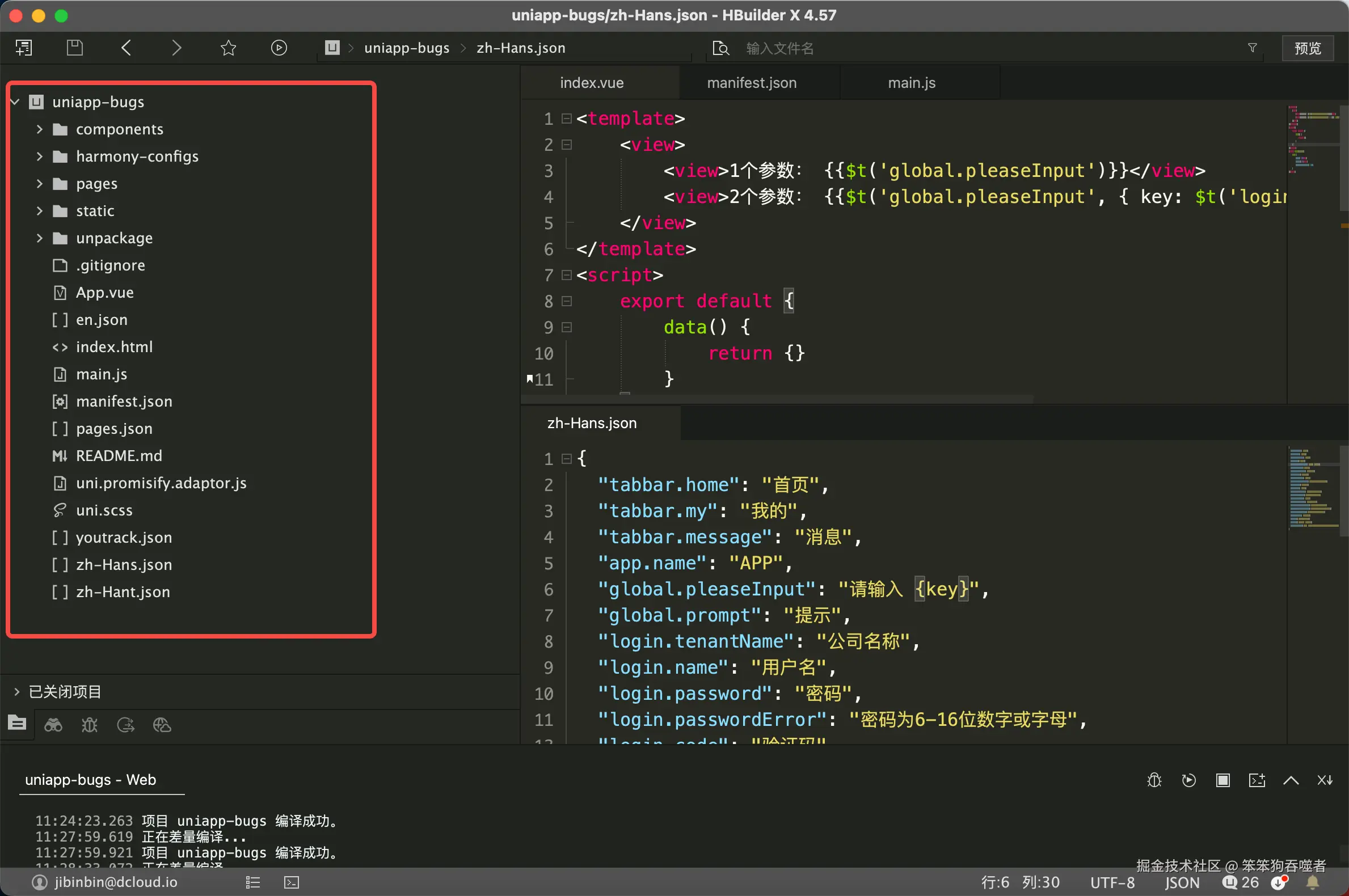Click the notification bell in status bar

point(1313,882)
